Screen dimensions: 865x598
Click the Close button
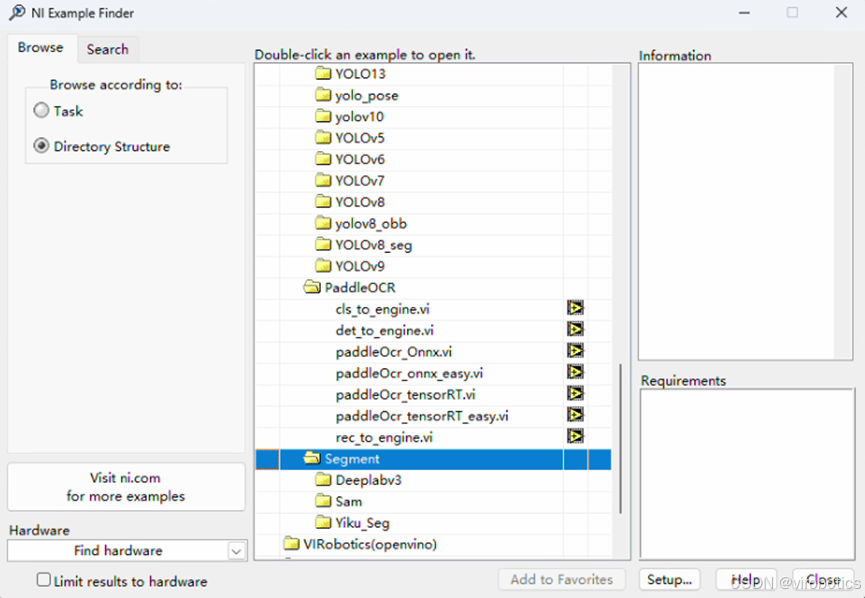click(x=823, y=579)
